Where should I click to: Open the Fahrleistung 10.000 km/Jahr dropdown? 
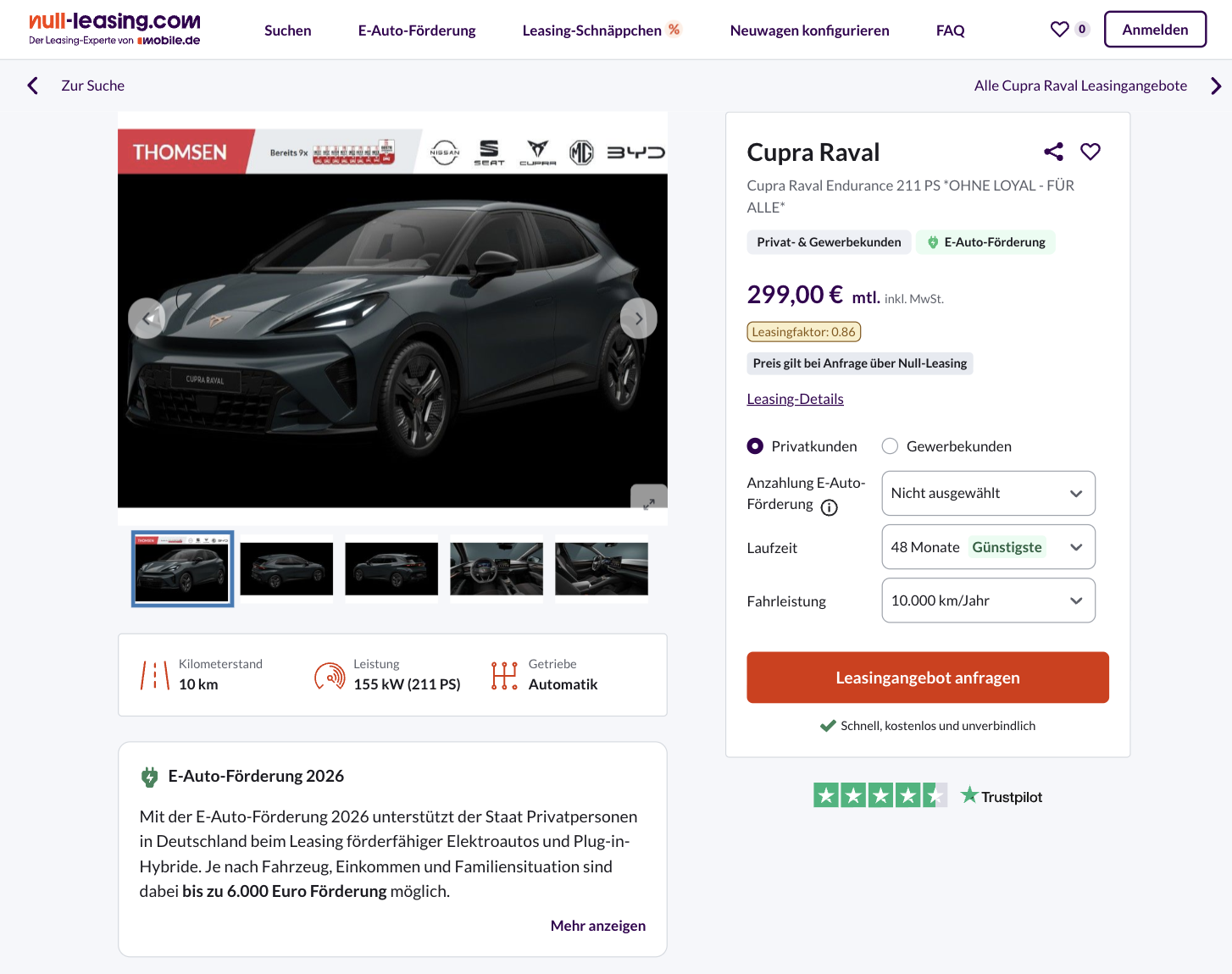coord(988,600)
